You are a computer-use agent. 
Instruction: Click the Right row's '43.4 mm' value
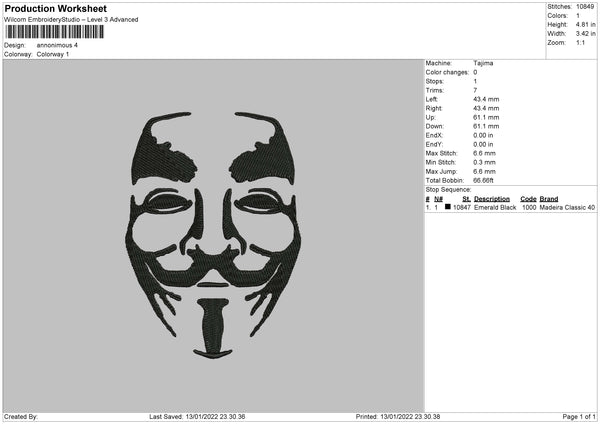[x=486, y=108]
